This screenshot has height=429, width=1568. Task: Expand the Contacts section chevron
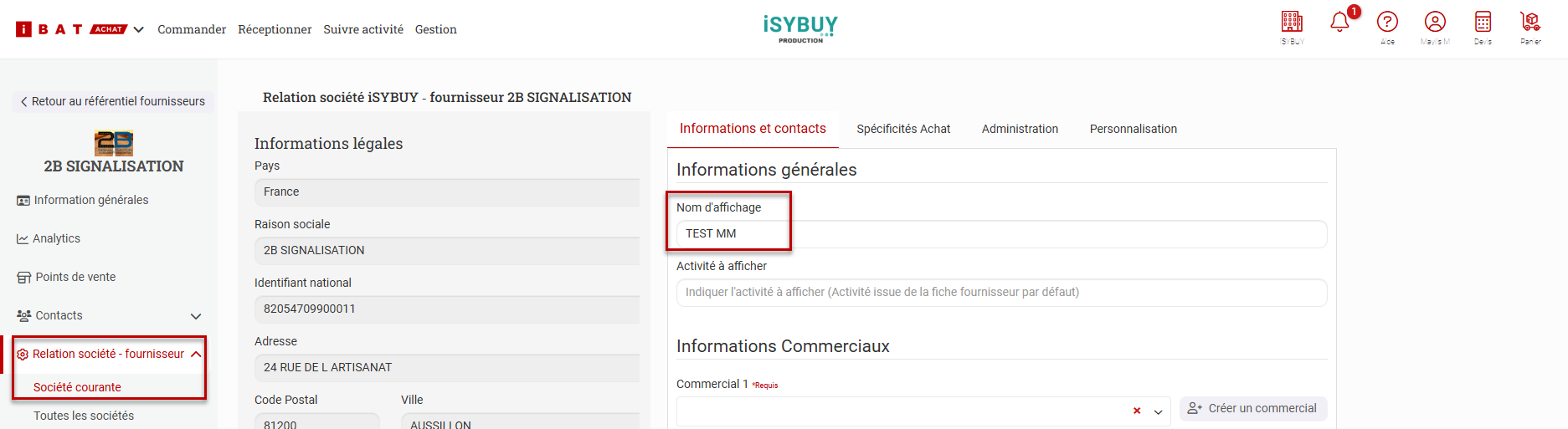pyautogui.click(x=196, y=316)
